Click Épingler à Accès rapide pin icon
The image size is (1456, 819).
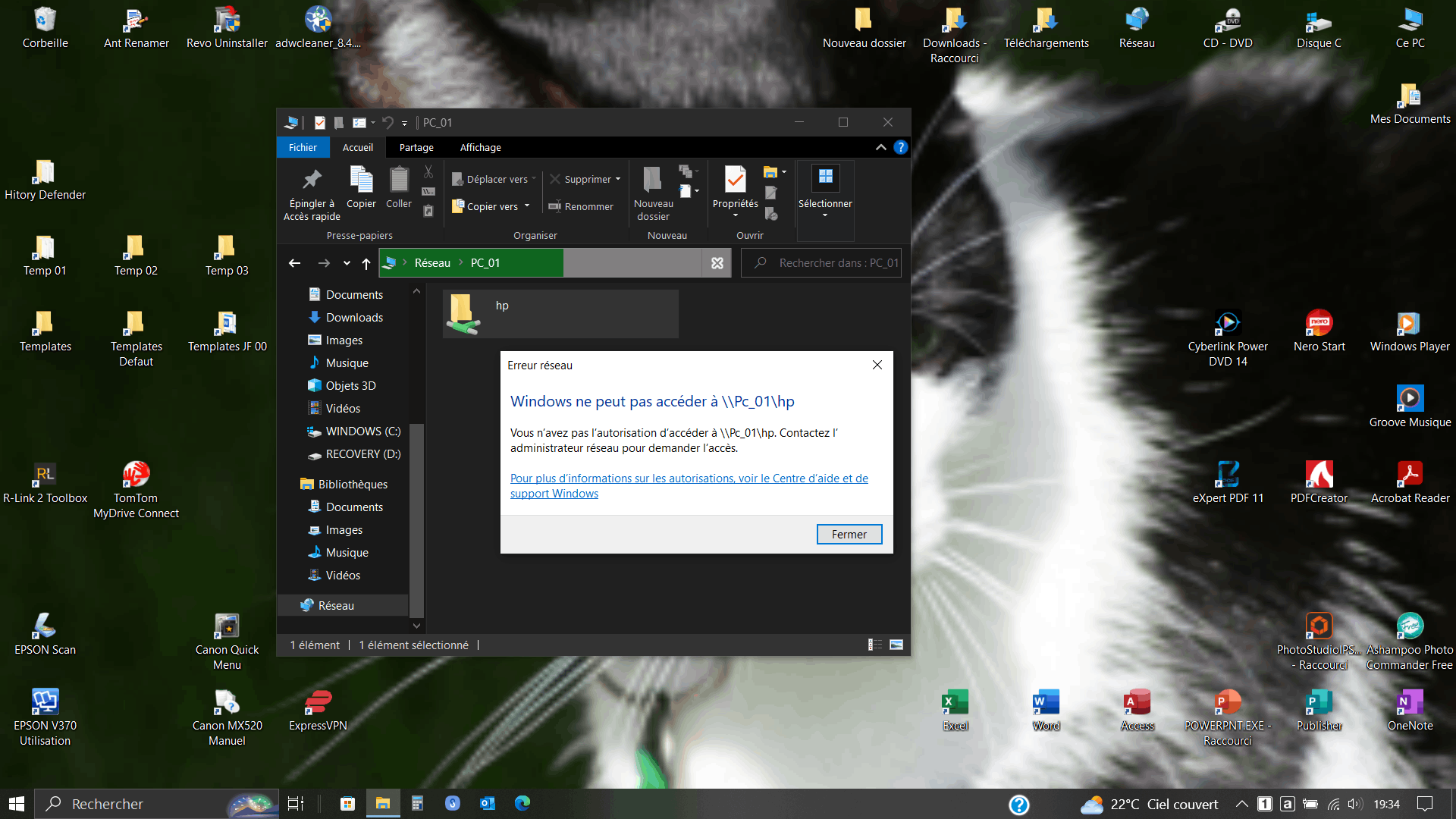(x=312, y=180)
